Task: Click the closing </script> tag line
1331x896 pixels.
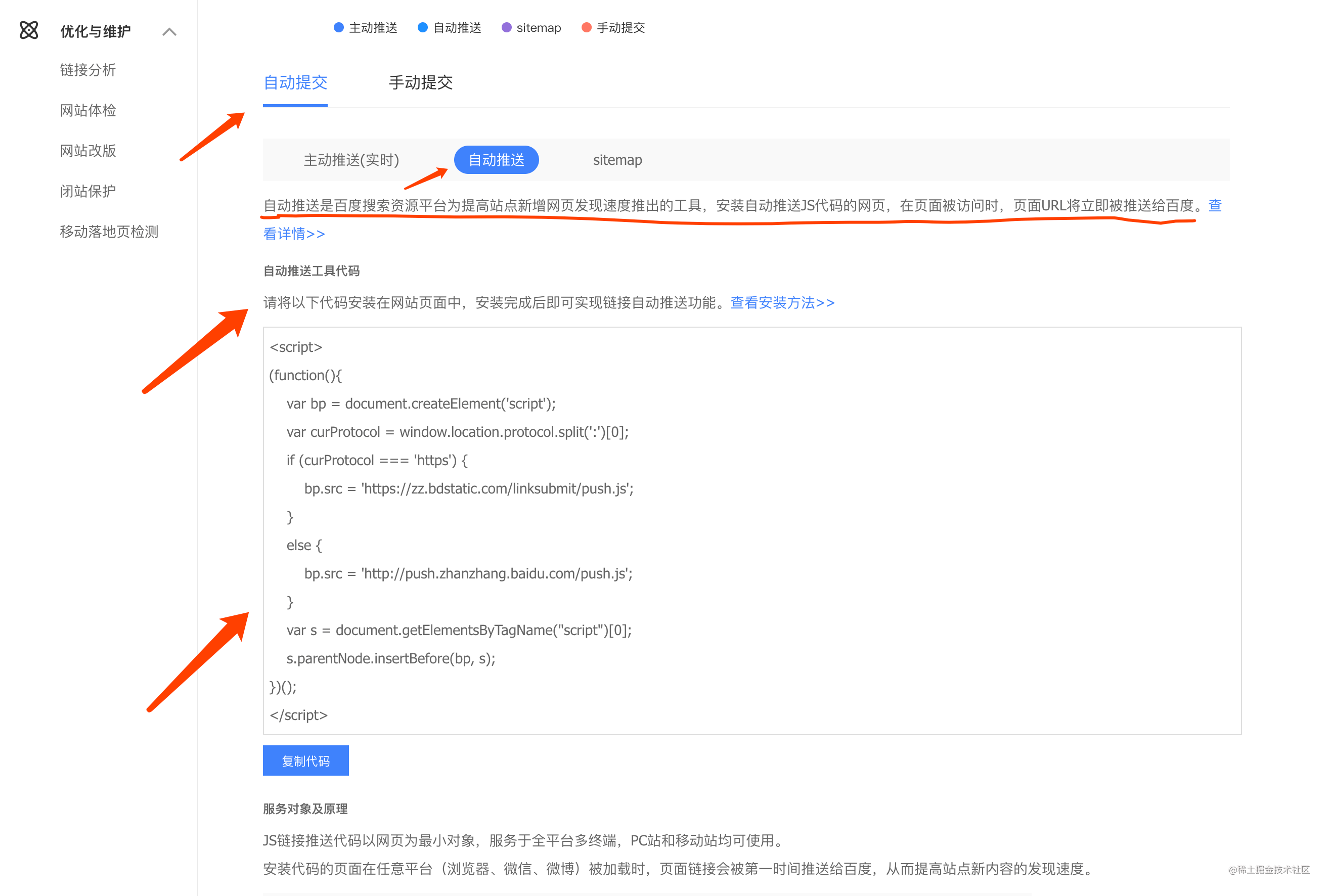Action: tap(298, 715)
